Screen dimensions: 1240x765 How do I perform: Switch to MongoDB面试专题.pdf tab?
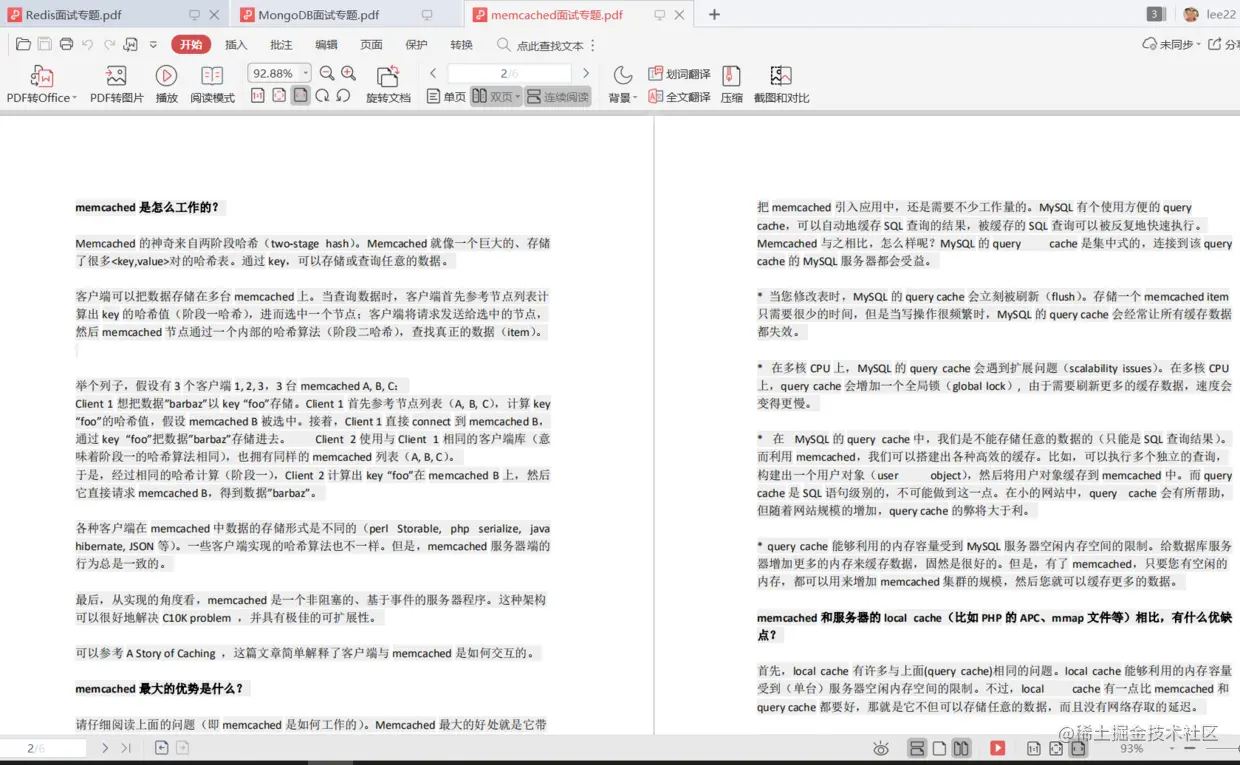tap(346, 15)
